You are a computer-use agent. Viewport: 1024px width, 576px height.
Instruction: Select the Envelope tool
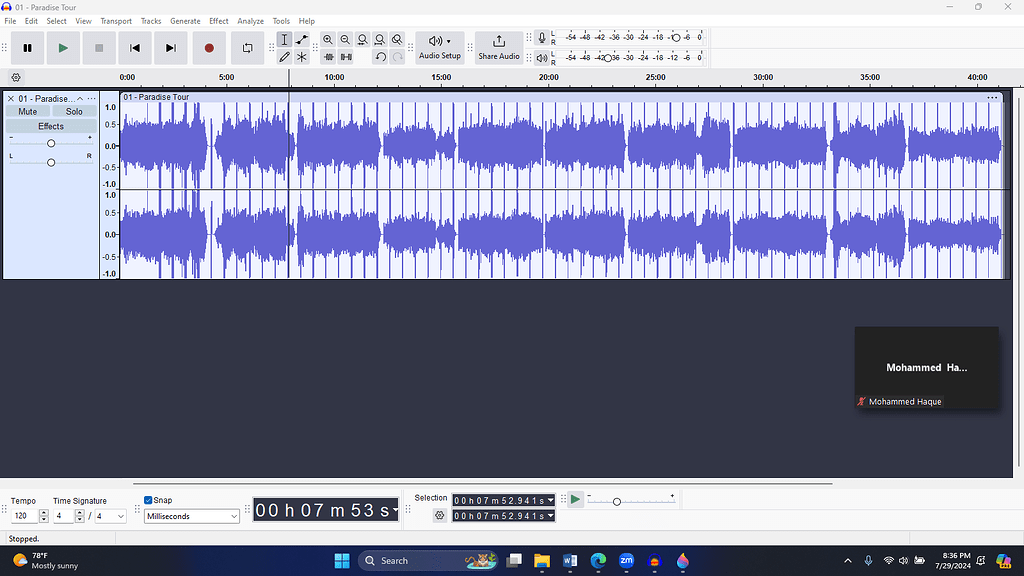click(x=301, y=39)
